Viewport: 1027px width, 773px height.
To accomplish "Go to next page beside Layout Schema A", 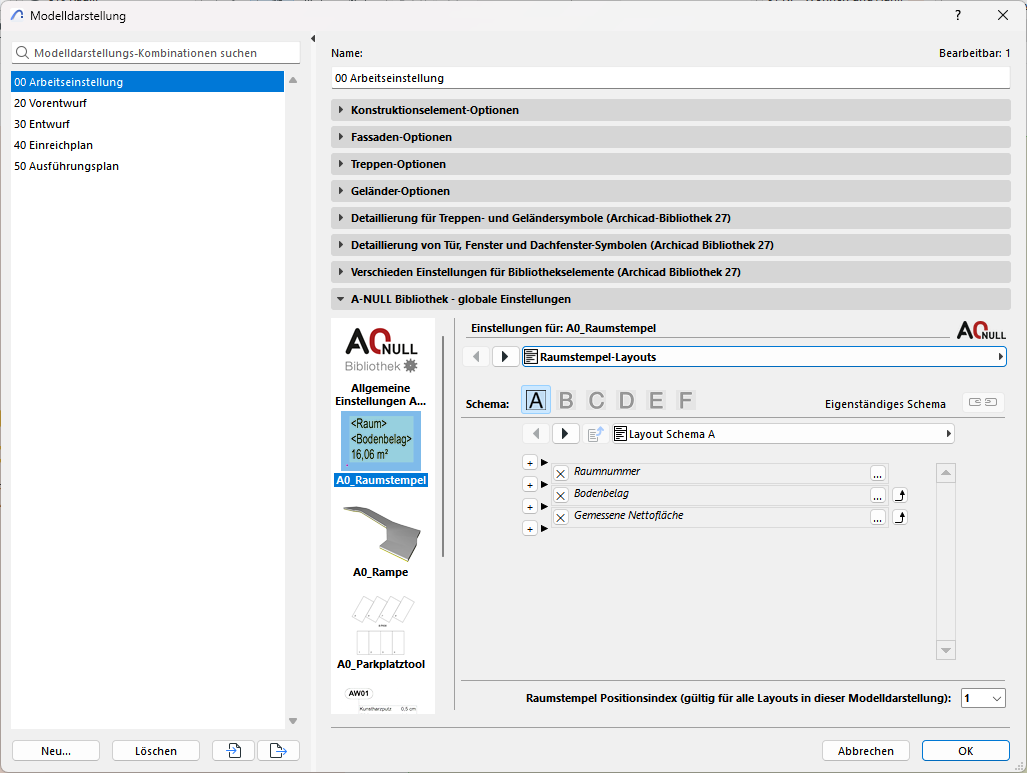I will (565, 433).
